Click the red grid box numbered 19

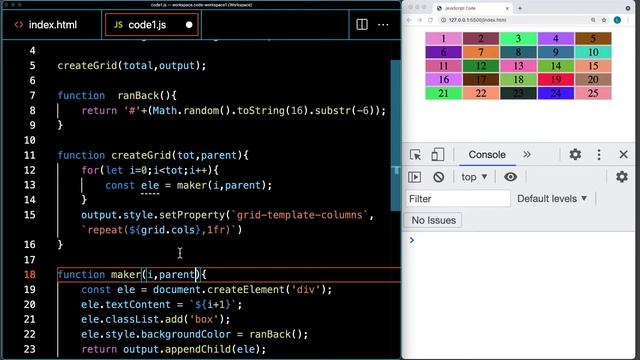click(x=556, y=80)
